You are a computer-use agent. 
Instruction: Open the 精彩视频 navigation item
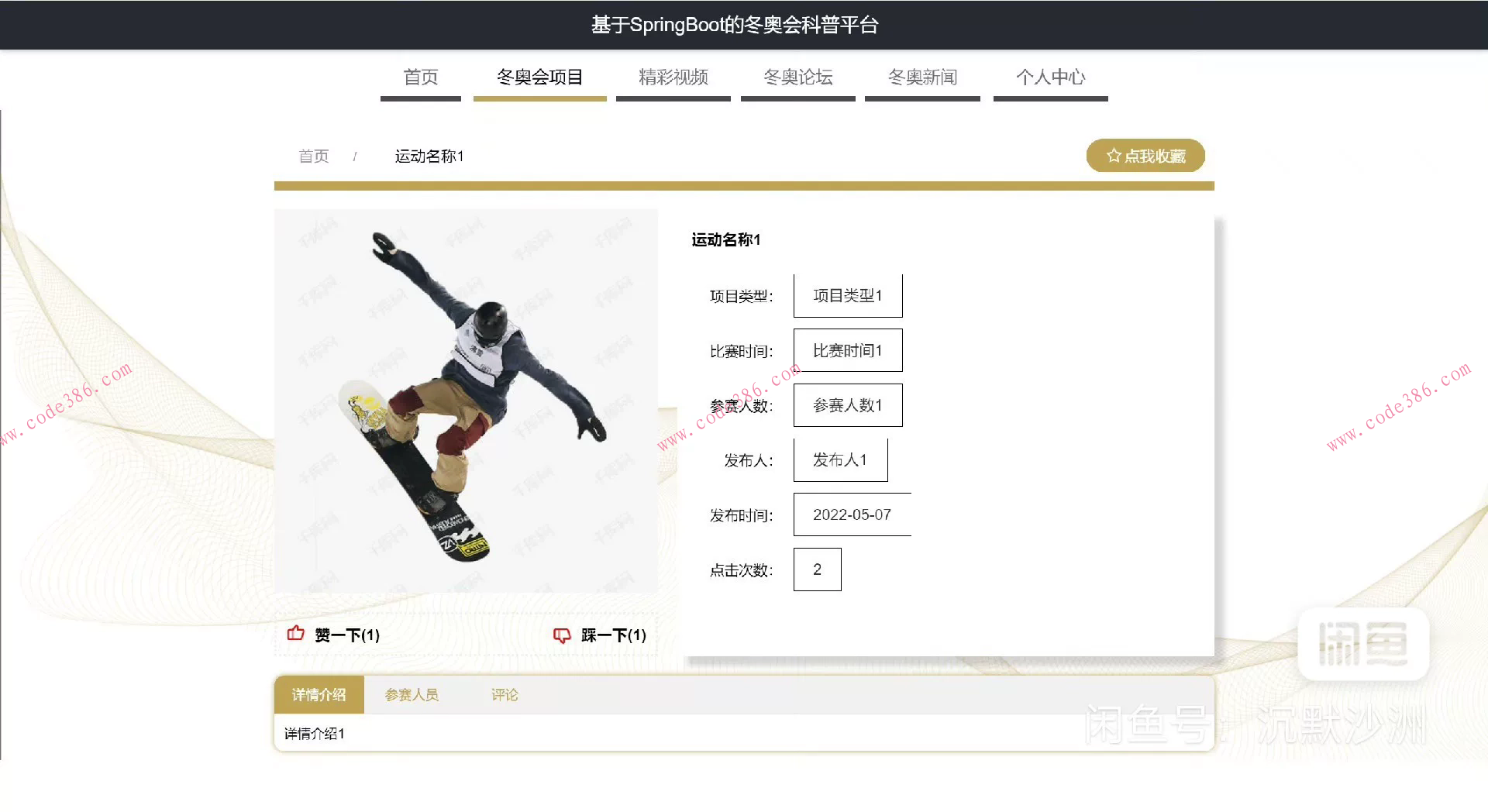673,77
